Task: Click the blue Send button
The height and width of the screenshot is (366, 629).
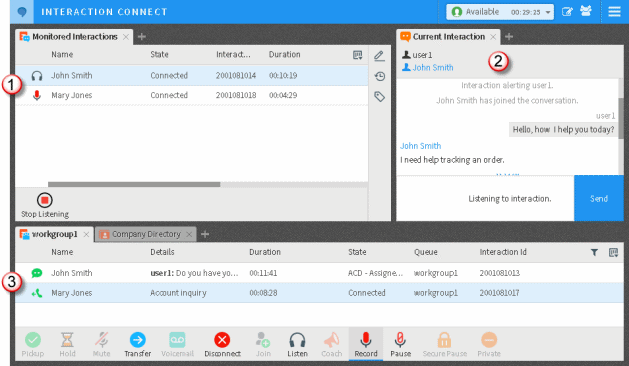Action: (x=599, y=198)
